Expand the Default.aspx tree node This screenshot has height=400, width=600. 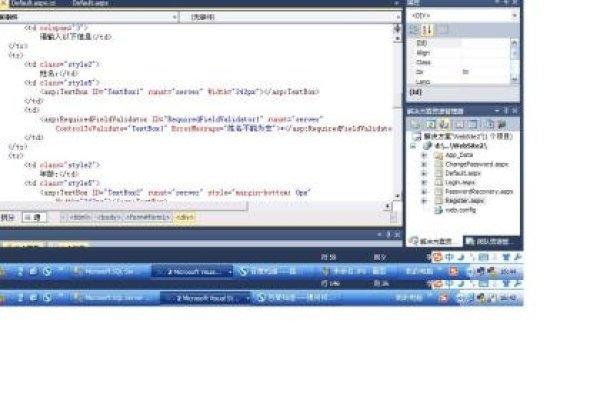coord(424,173)
